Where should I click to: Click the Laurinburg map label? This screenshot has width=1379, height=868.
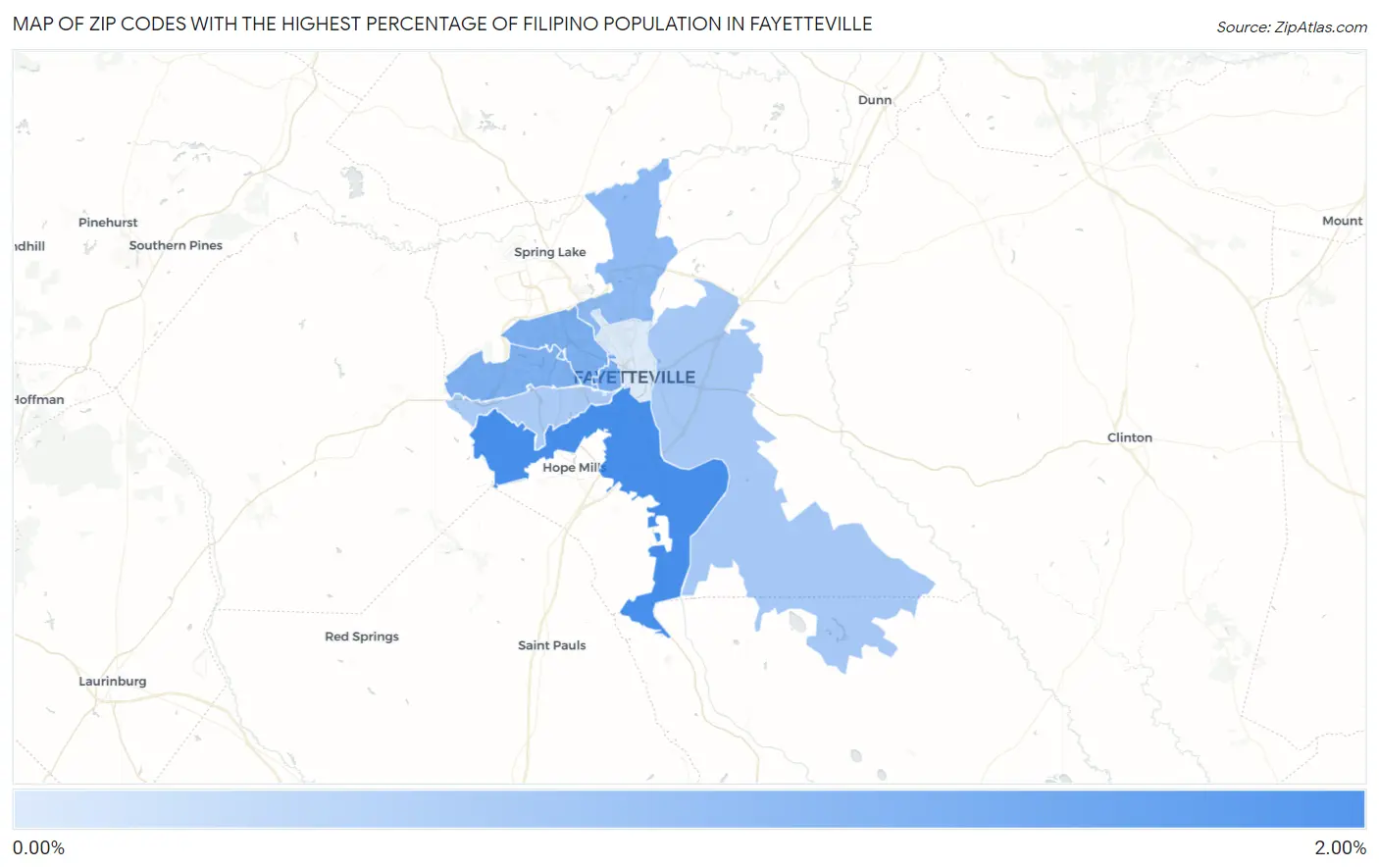113,682
